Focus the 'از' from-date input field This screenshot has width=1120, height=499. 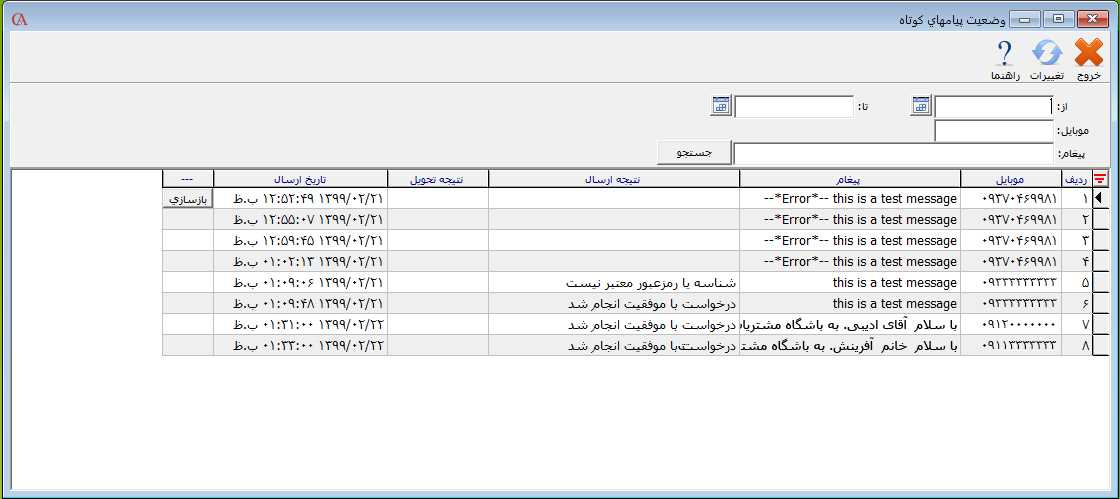coord(993,106)
